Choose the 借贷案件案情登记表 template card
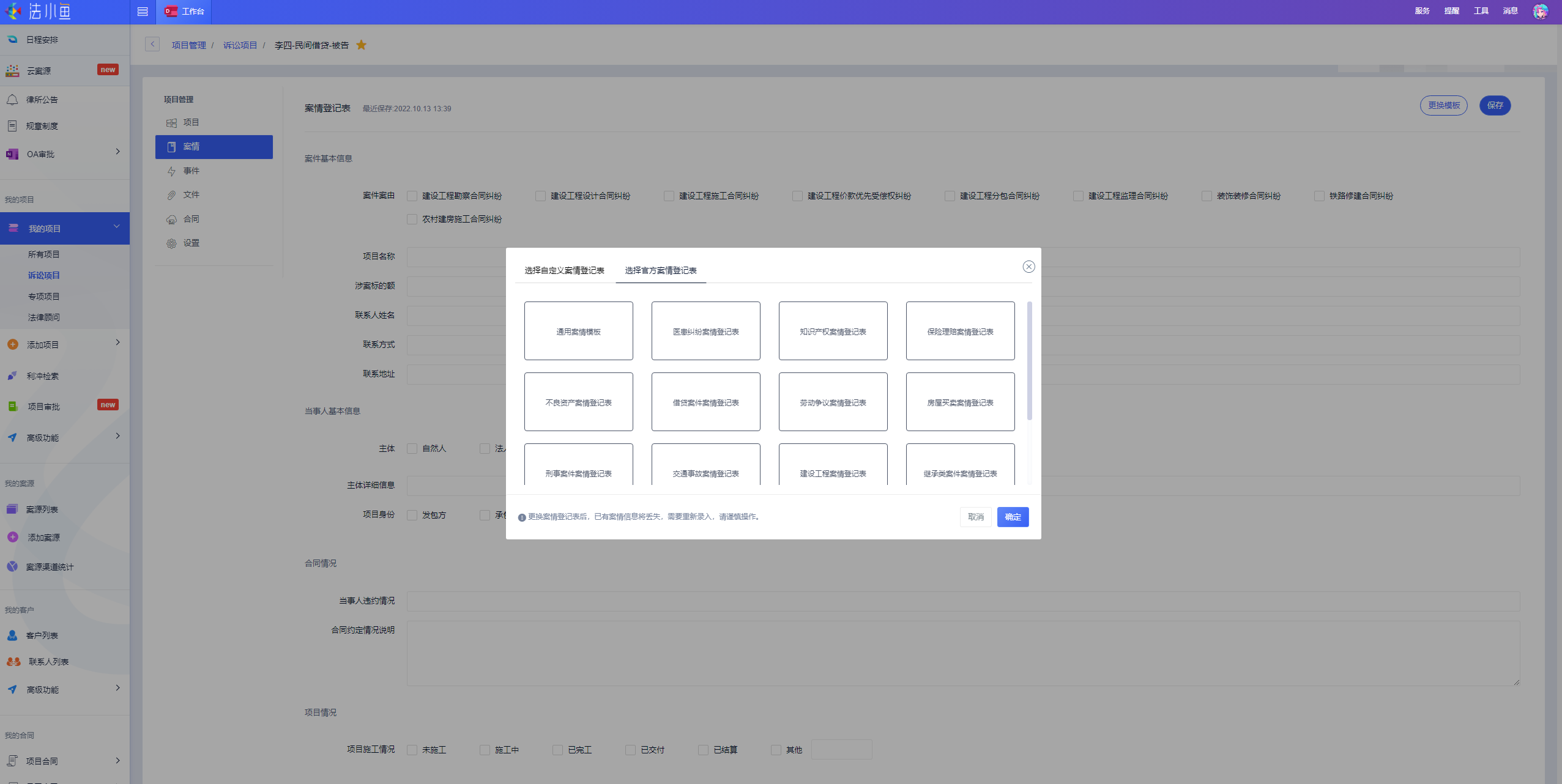The width and height of the screenshot is (1562, 784). coord(705,402)
